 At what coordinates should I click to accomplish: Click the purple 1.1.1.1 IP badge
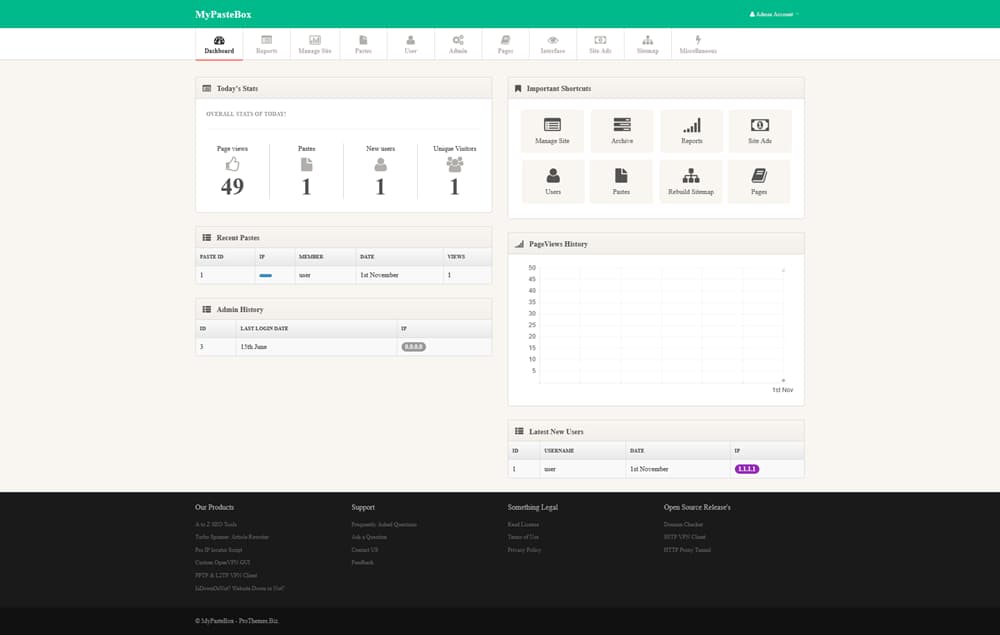point(747,469)
